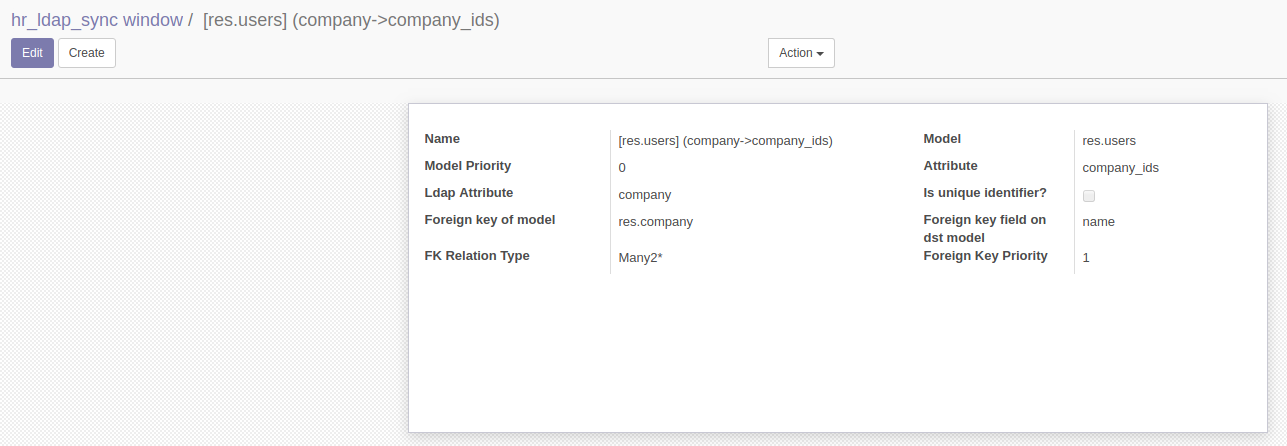Select the Ldap Attribute value 'company'
This screenshot has width=1287, height=446.
(x=645, y=195)
